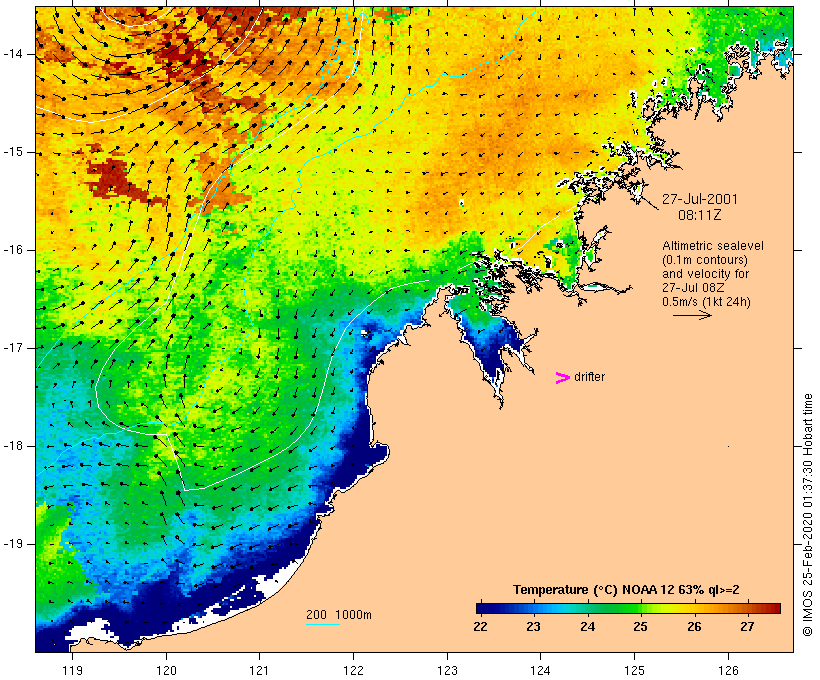820x680 pixels.
Task: Click latitude axis label '-19'
Action: [13, 544]
